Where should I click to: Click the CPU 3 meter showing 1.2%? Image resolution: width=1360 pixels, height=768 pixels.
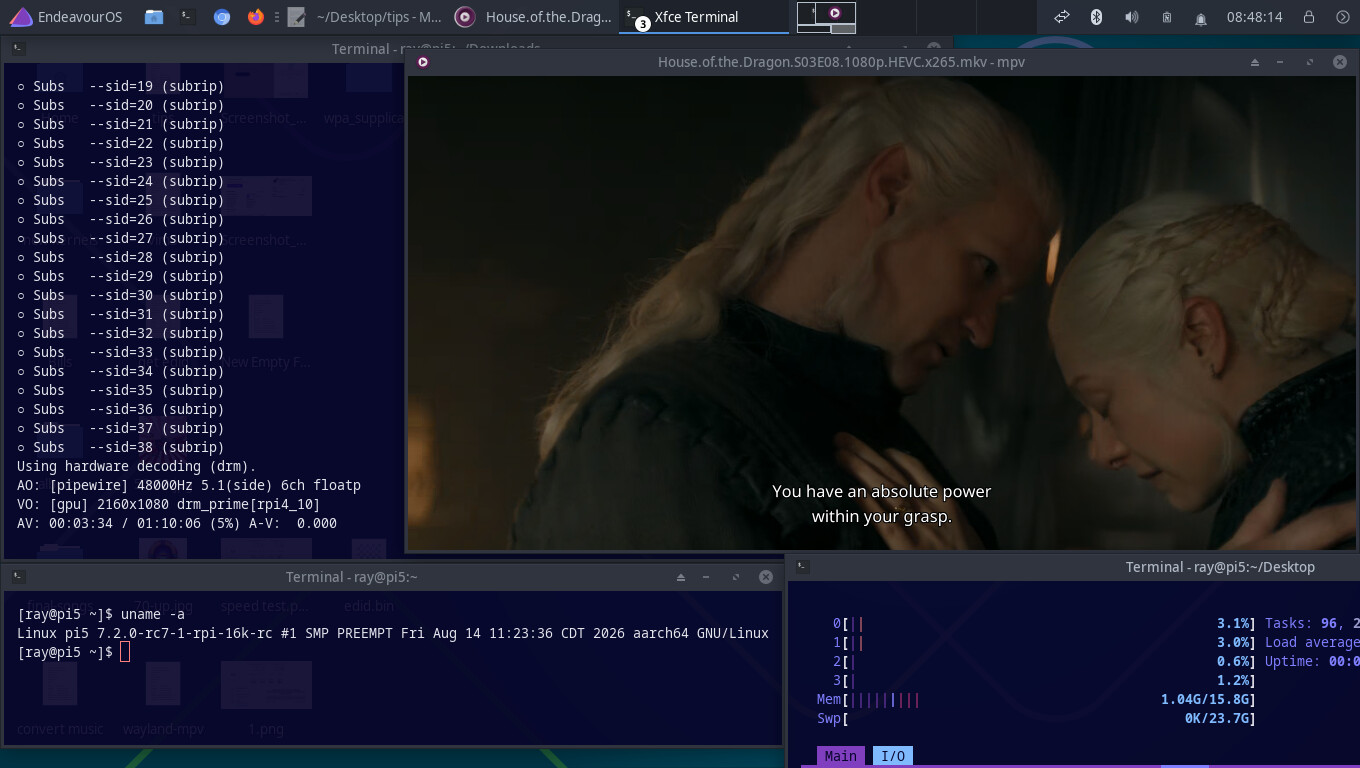point(1044,680)
